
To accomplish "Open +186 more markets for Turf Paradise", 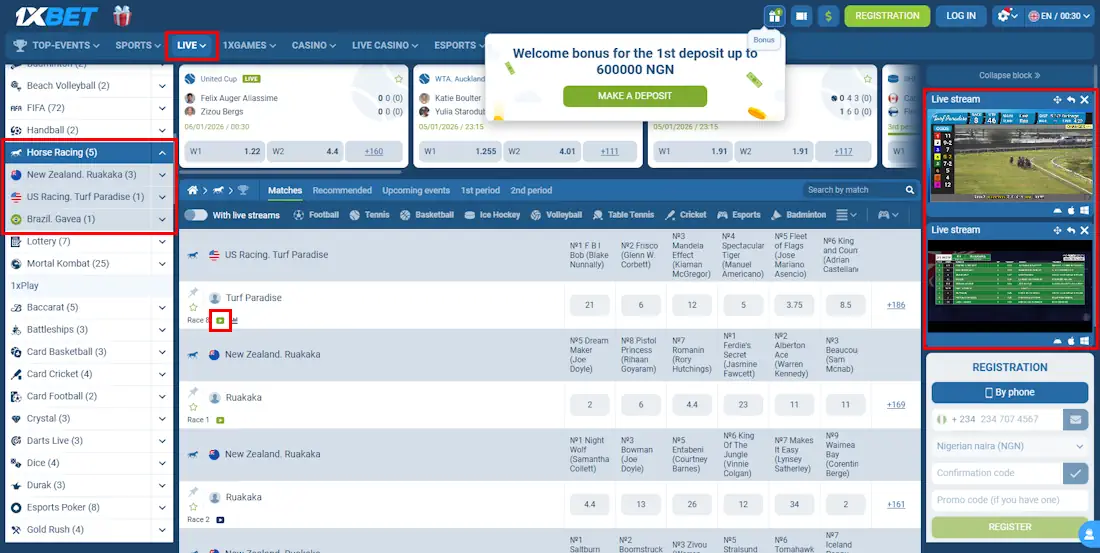I will 896,305.
